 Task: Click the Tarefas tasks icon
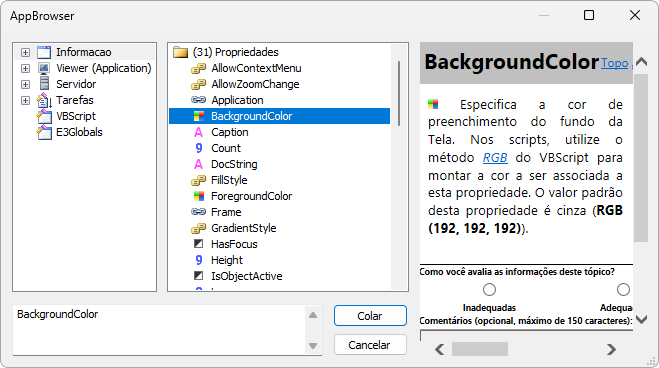(44, 100)
